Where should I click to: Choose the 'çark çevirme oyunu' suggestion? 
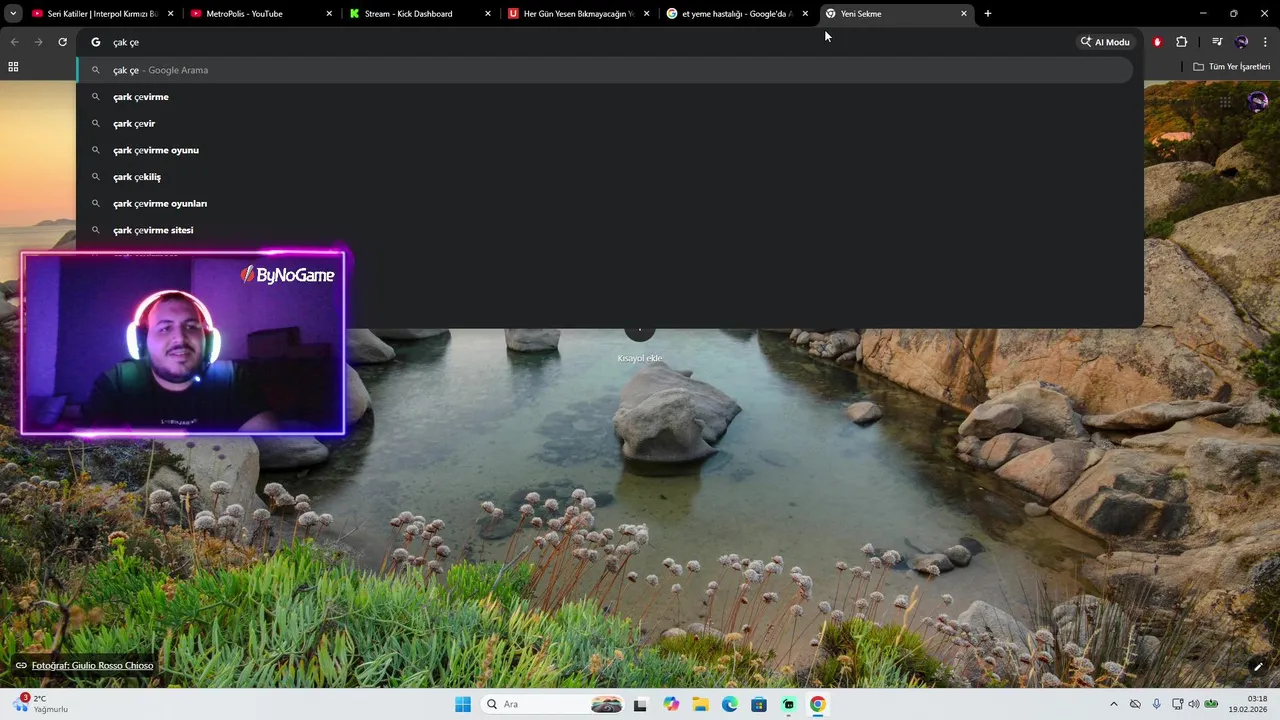(606, 150)
